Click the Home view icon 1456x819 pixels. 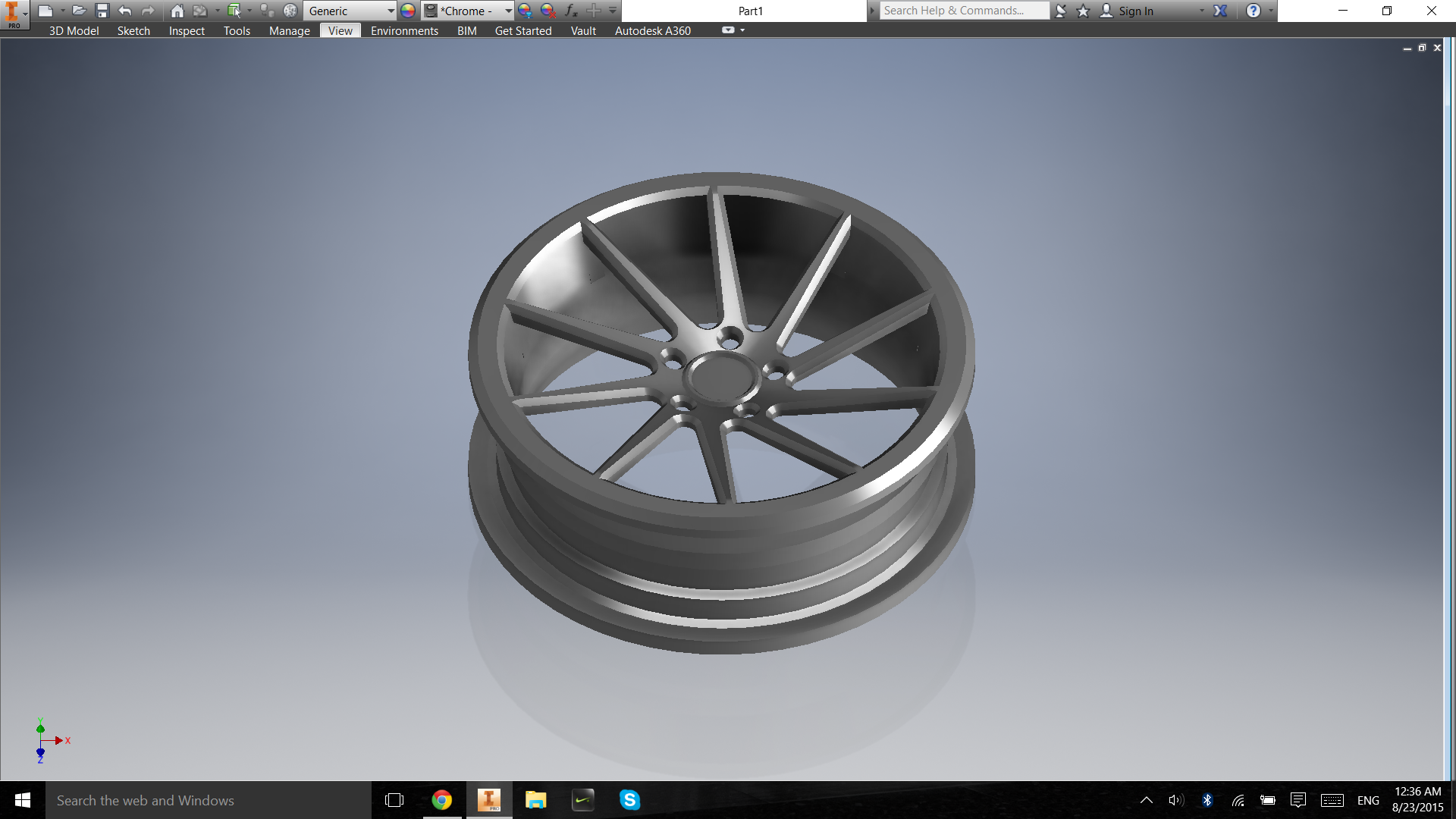click(177, 11)
